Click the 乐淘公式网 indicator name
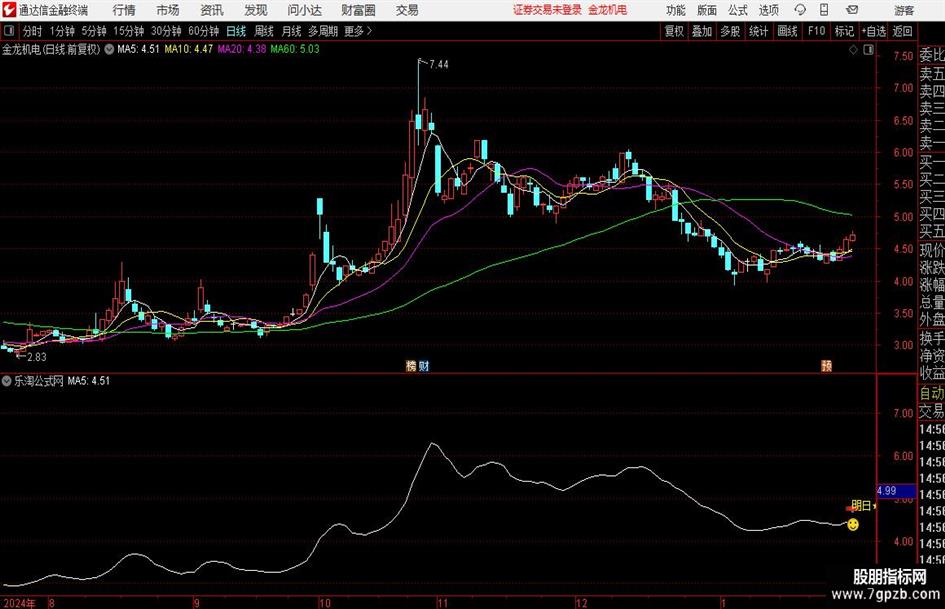 pos(39,381)
